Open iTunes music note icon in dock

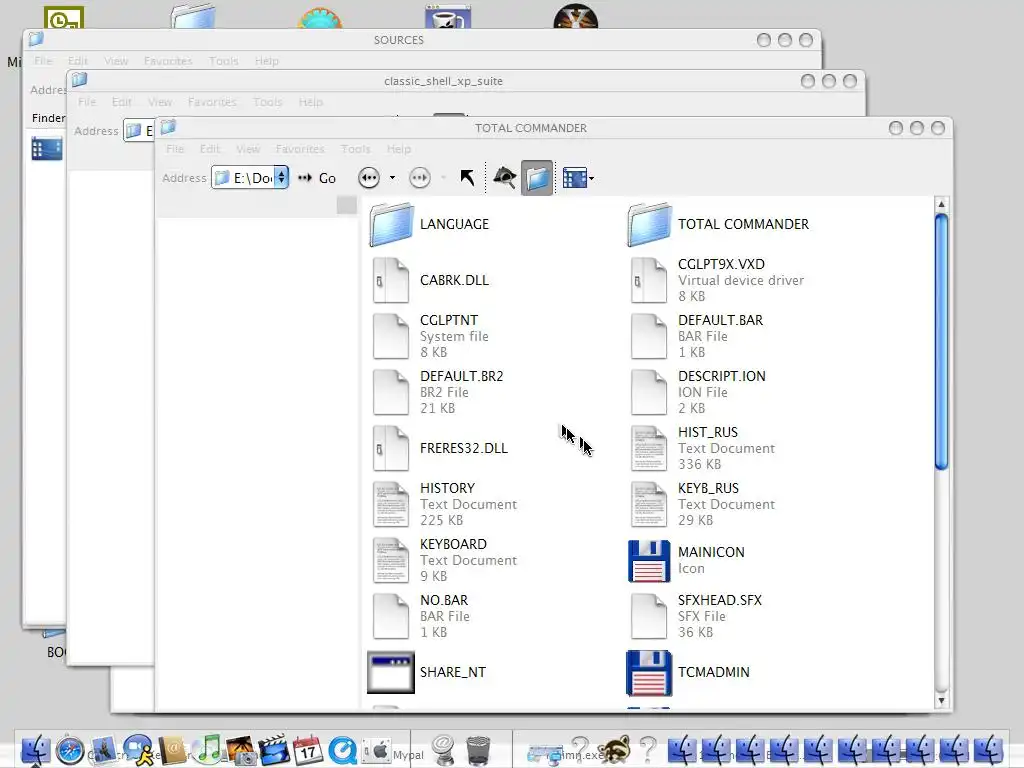pyautogui.click(x=208, y=749)
